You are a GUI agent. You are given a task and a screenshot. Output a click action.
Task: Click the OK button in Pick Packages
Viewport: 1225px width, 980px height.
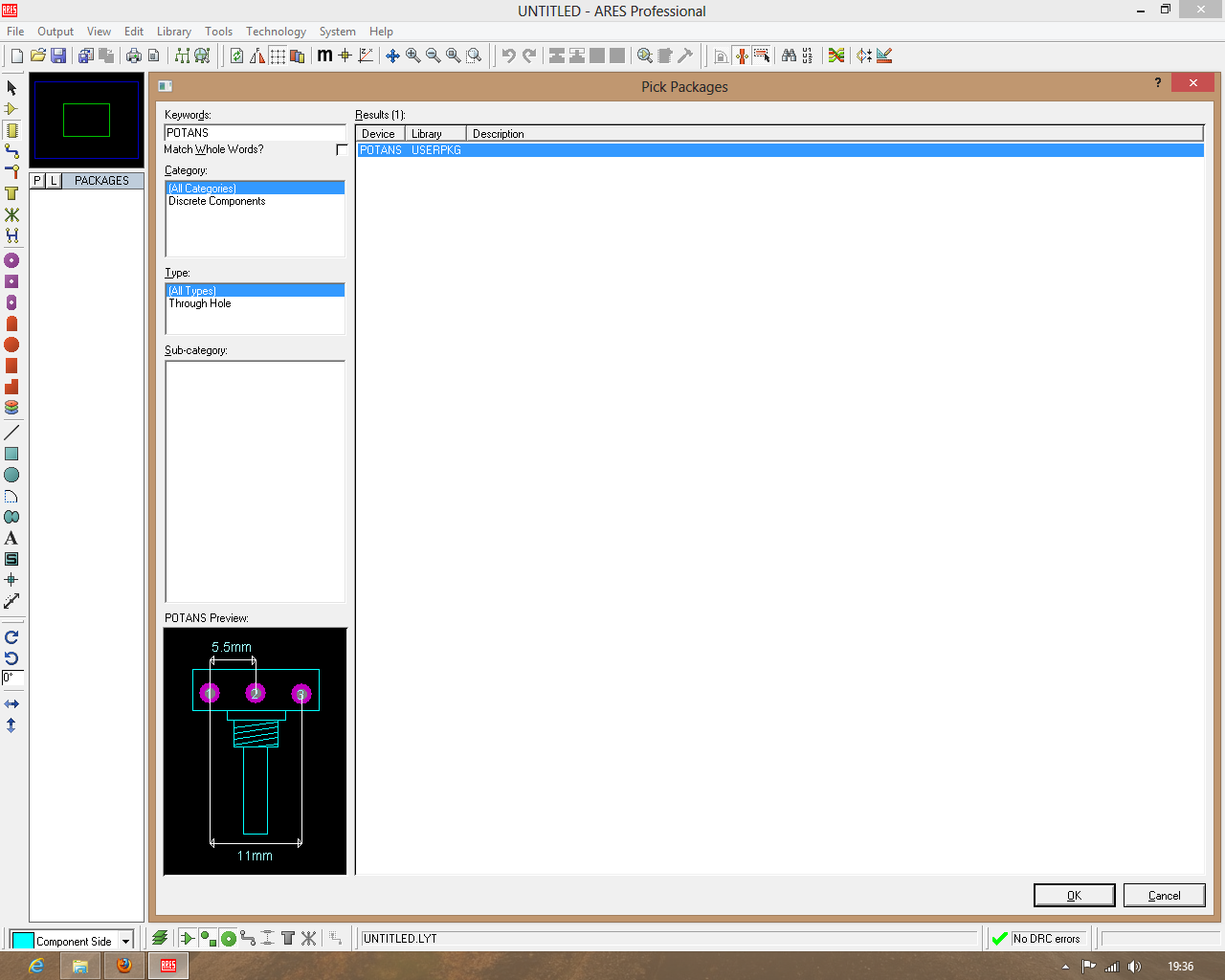(x=1074, y=895)
